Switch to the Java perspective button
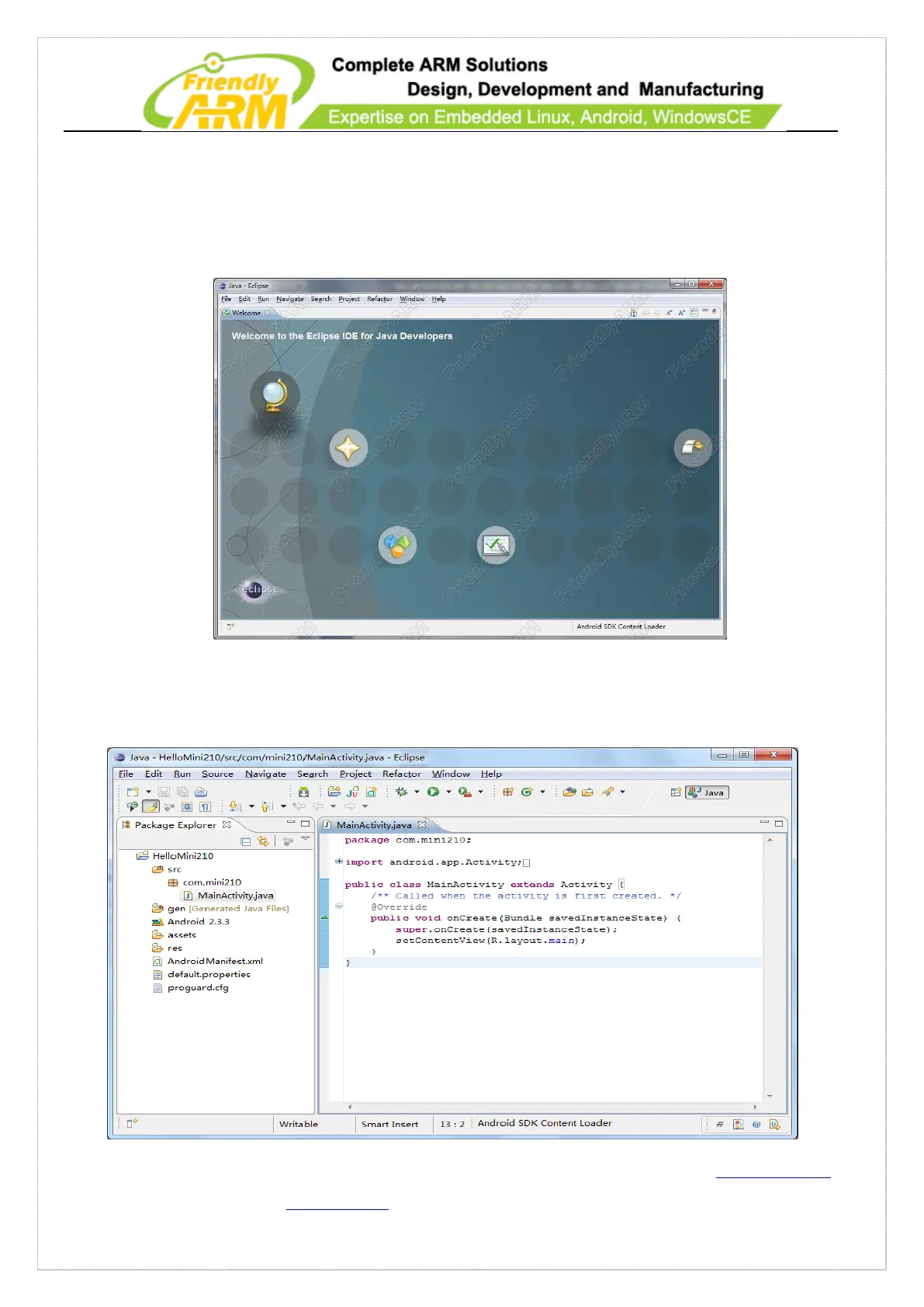The height and width of the screenshot is (1307, 924). 707,792
